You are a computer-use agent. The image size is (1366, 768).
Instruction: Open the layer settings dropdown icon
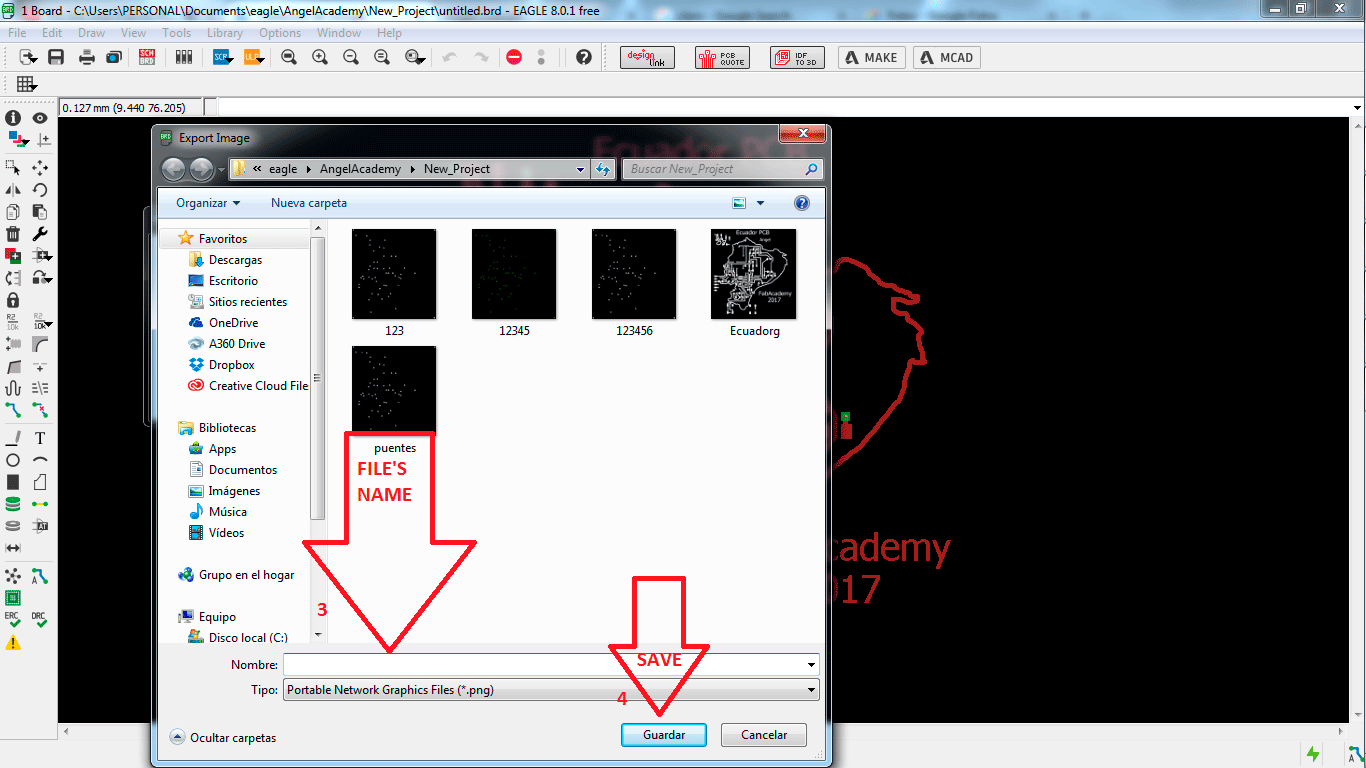pyautogui.click(x=18, y=140)
